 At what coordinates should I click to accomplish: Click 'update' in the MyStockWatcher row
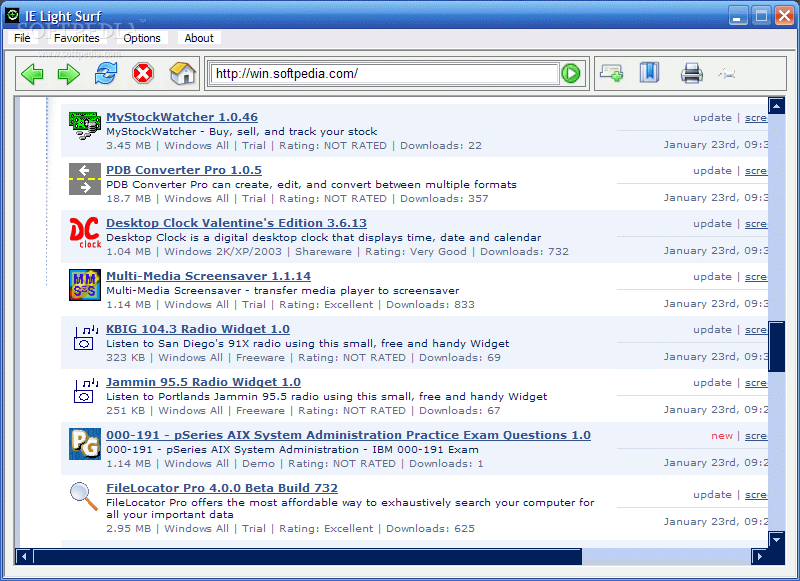pyautogui.click(x=712, y=118)
